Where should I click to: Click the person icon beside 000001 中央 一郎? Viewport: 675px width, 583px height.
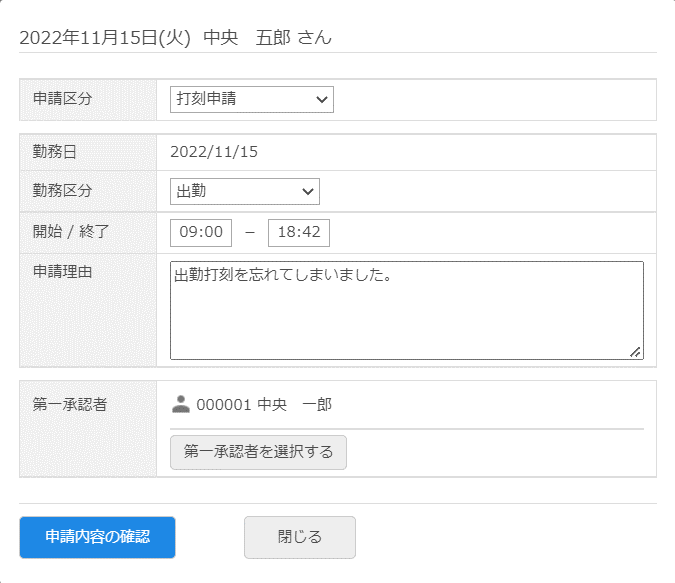click(x=181, y=404)
